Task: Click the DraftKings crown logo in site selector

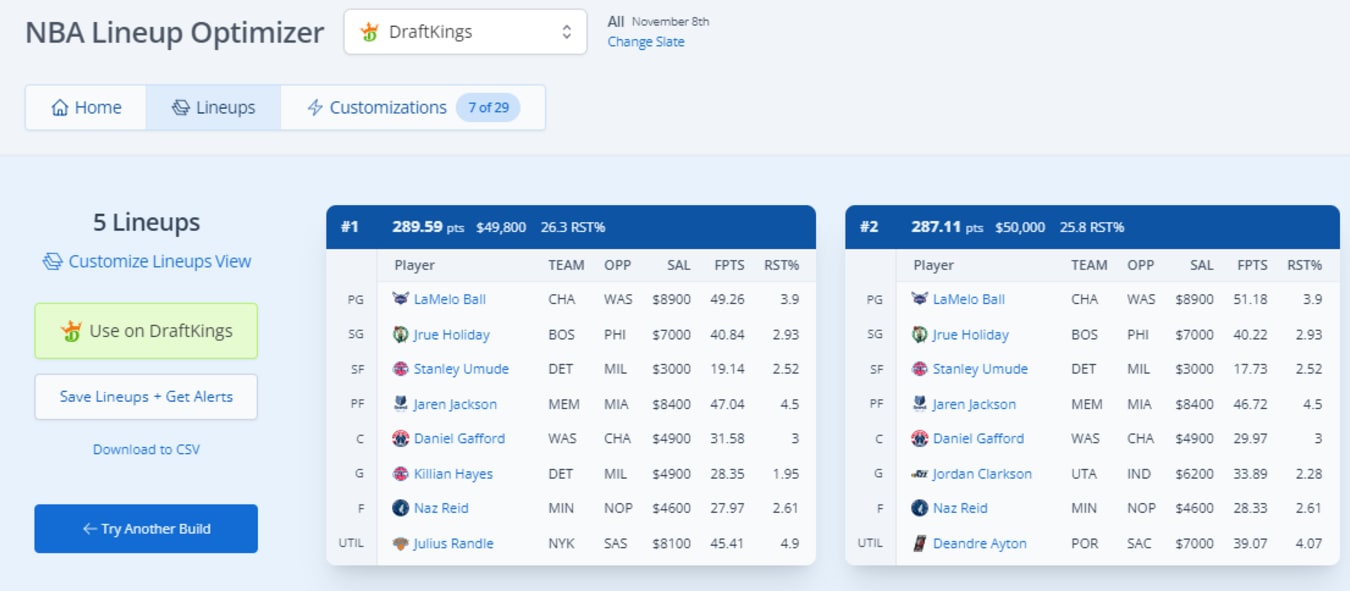Action: click(x=370, y=32)
